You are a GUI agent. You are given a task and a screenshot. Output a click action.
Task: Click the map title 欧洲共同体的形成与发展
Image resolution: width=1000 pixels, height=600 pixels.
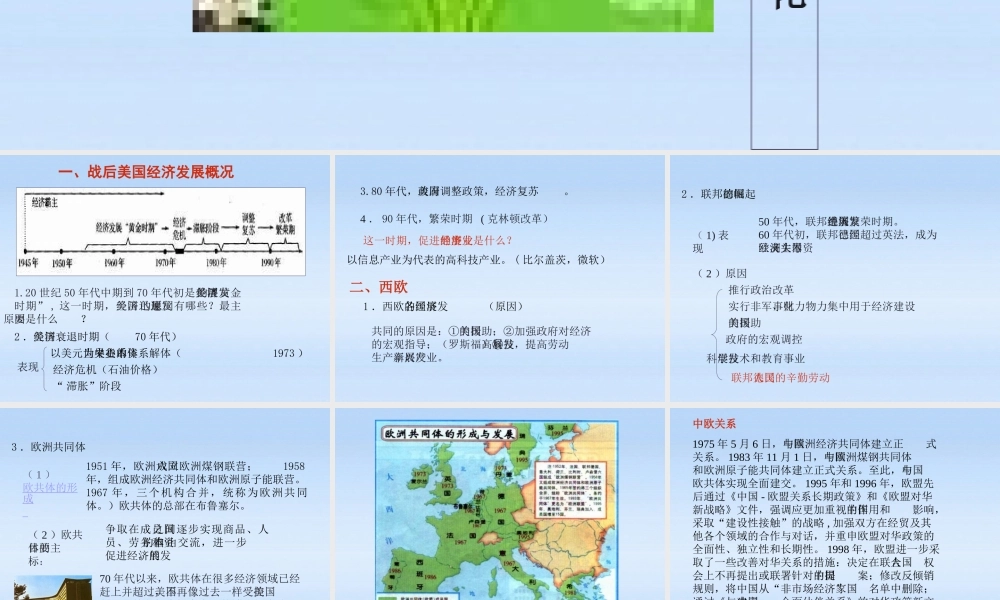coord(449,434)
